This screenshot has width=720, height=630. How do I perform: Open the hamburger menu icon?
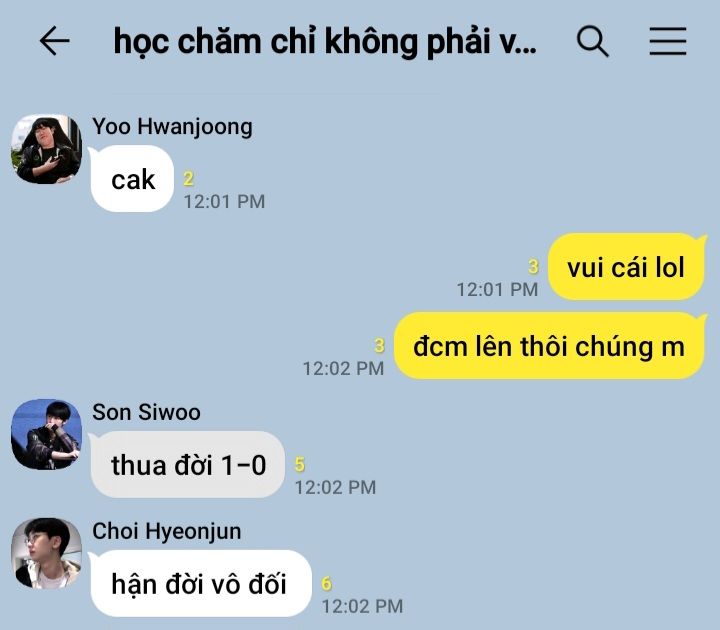click(x=668, y=41)
